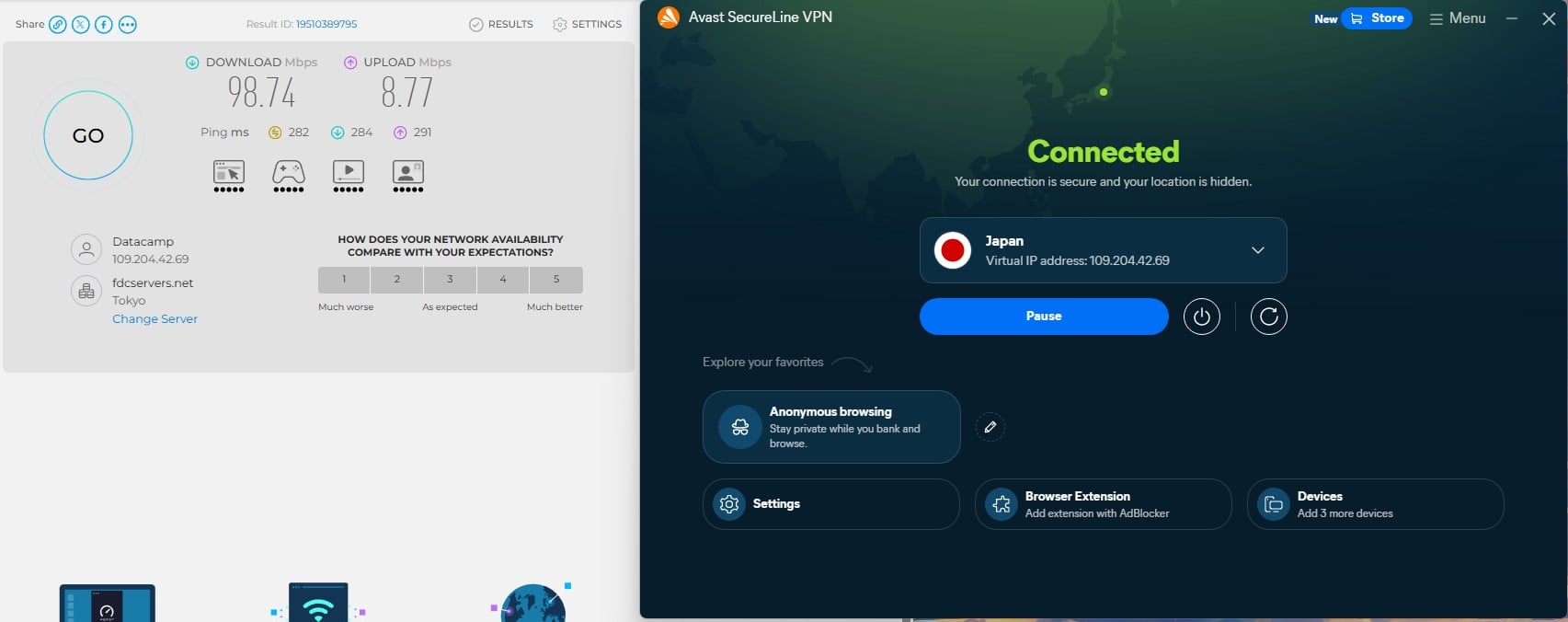
Task: Rate network availability as 4
Action: [x=503, y=279]
